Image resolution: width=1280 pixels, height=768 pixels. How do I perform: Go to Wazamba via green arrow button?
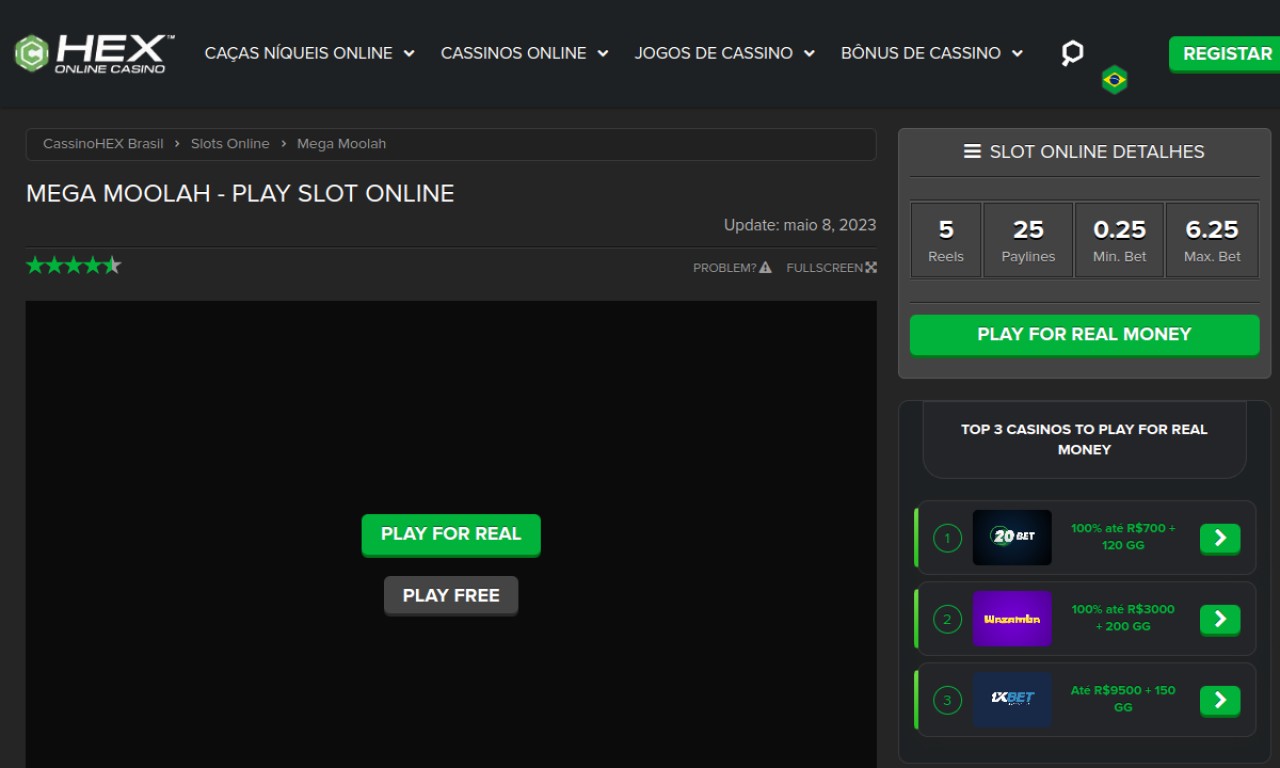tap(1220, 619)
